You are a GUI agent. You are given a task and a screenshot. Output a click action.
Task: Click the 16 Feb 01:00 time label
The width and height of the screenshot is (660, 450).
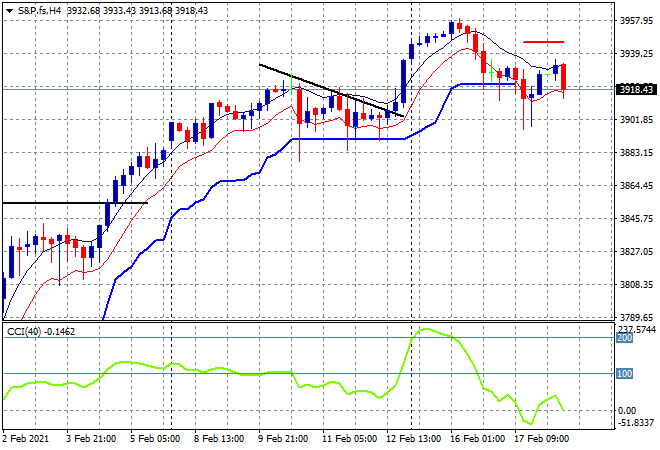pyautogui.click(x=477, y=439)
